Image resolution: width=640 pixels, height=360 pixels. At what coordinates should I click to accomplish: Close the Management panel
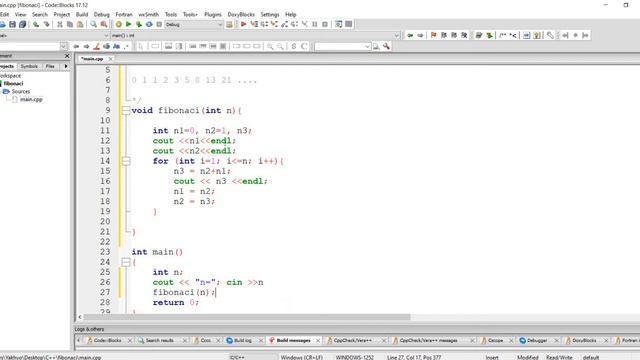pos(67,56)
